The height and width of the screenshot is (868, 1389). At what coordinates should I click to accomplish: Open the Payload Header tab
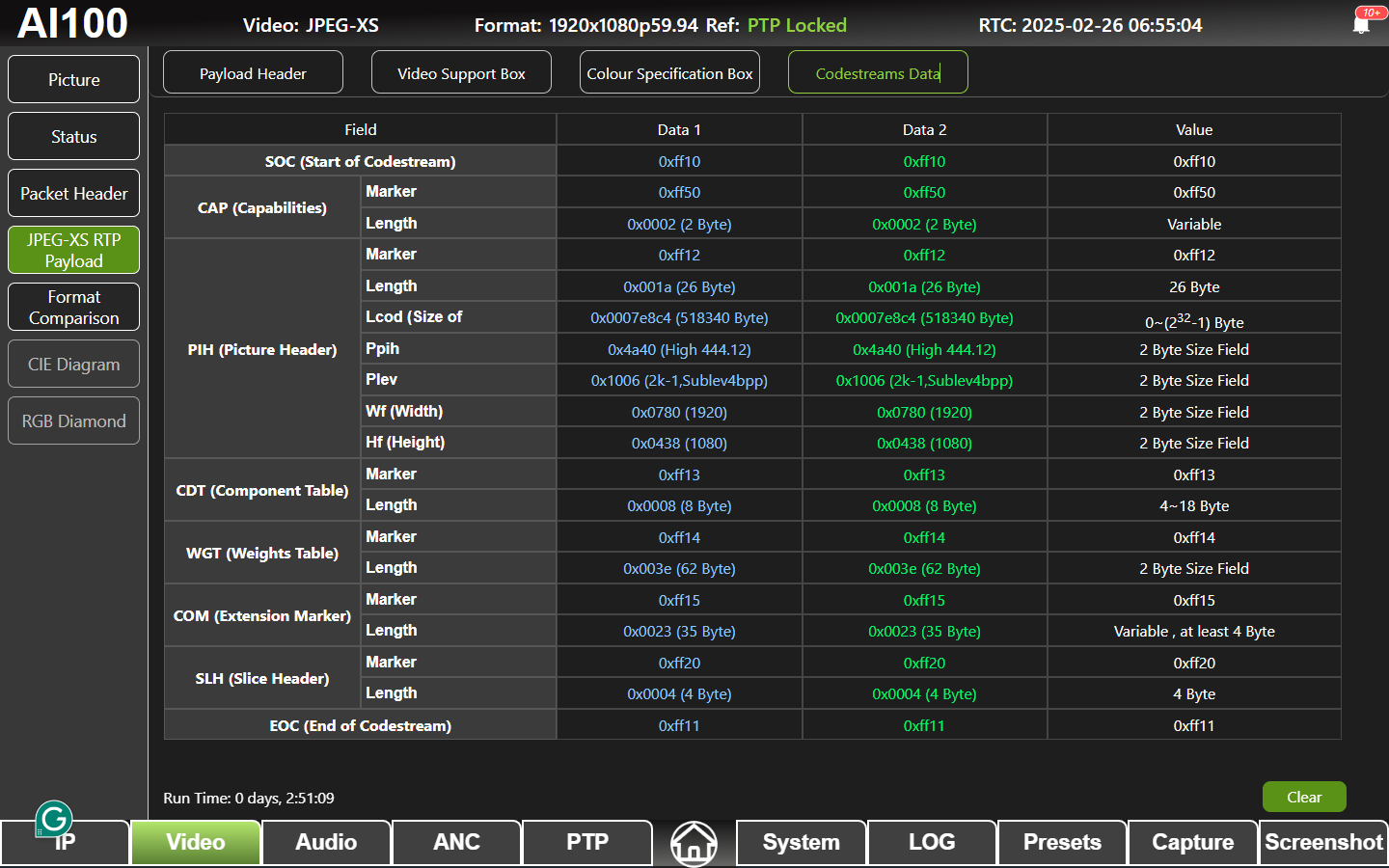coord(253,73)
